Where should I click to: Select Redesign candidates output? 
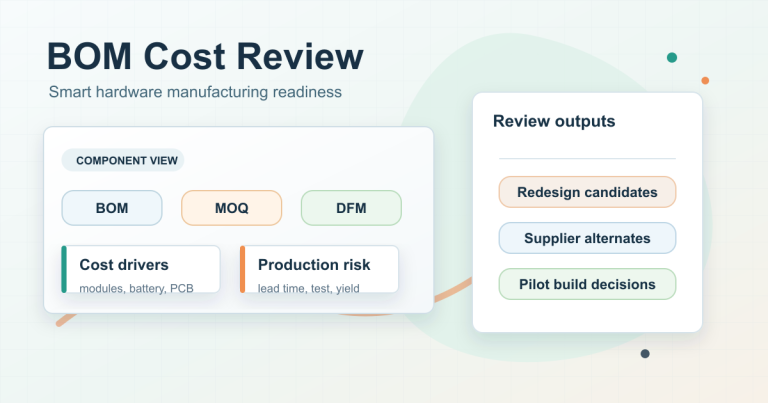pos(587,192)
